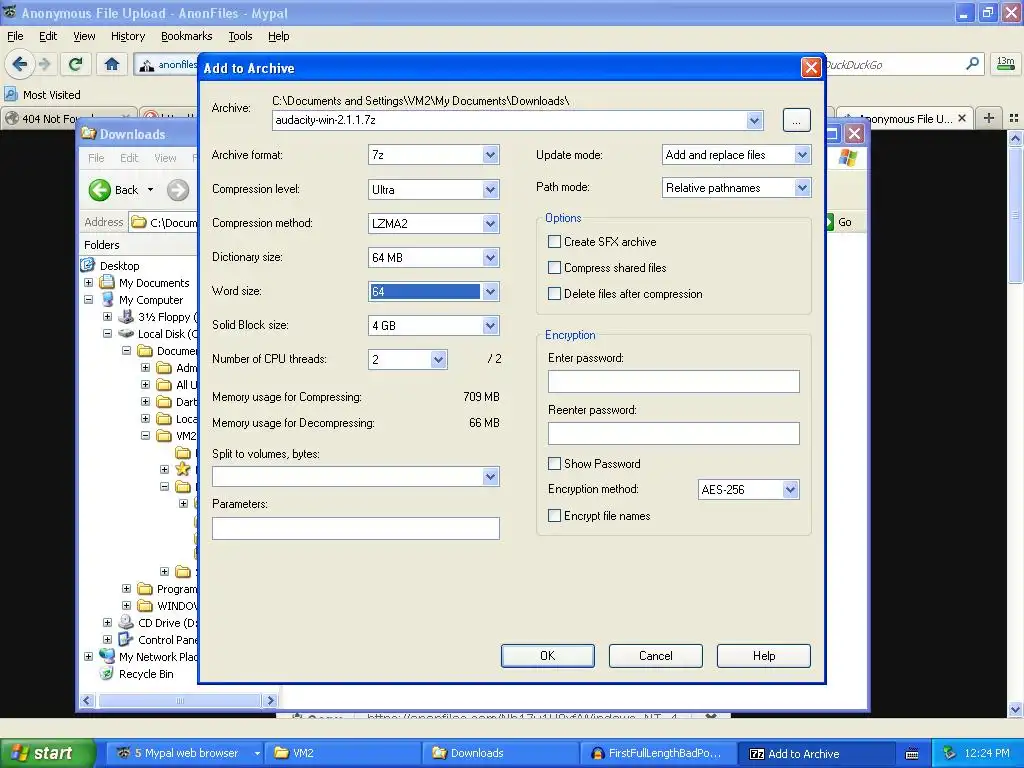1024x768 pixels.
Task: Check the Show Password option
Action: tap(554, 464)
